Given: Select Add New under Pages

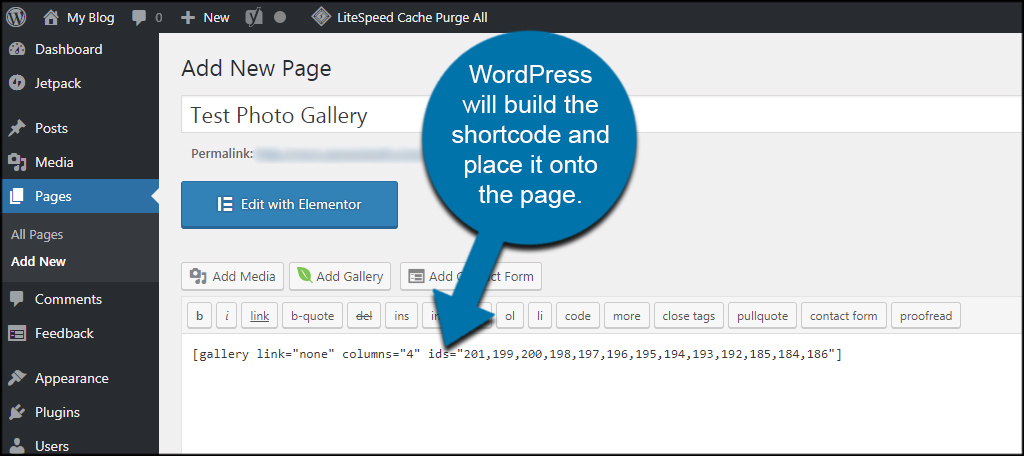Looking at the screenshot, I should pyautogui.click(x=39, y=261).
